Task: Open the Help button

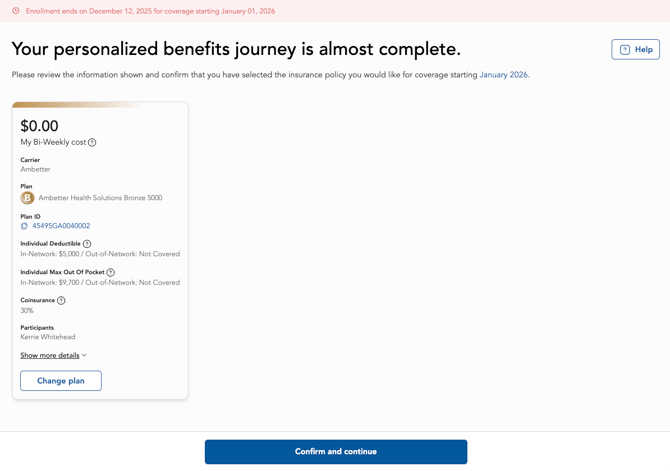Action: point(635,50)
